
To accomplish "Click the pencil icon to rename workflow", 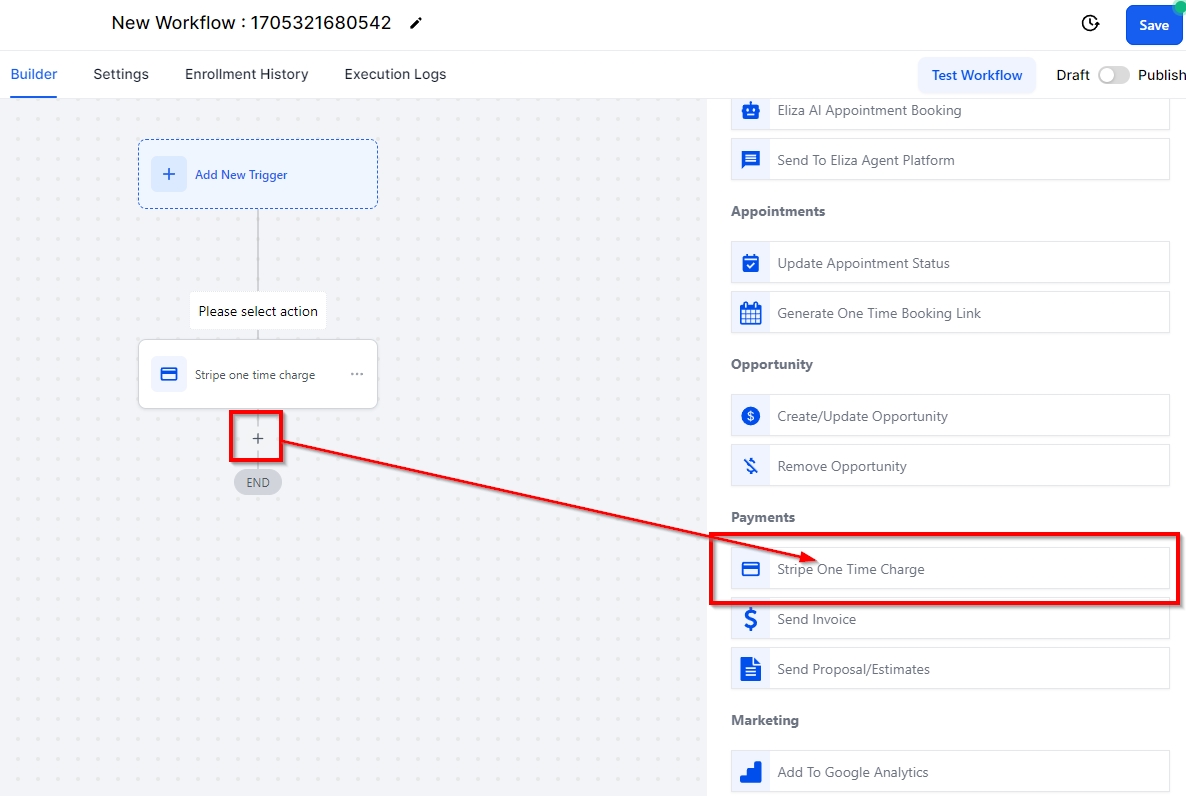I will coord(416,23).
